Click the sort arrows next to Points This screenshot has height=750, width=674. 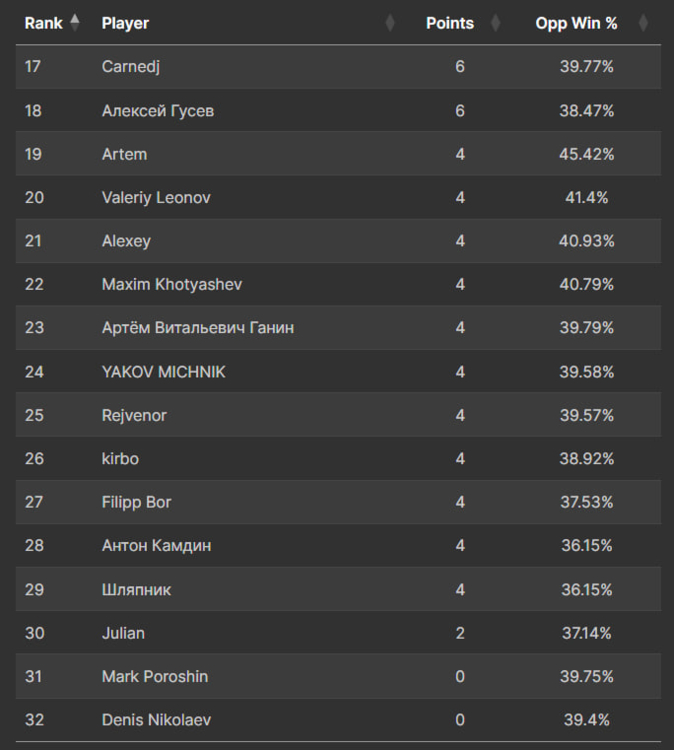click(x=495, y=23)
